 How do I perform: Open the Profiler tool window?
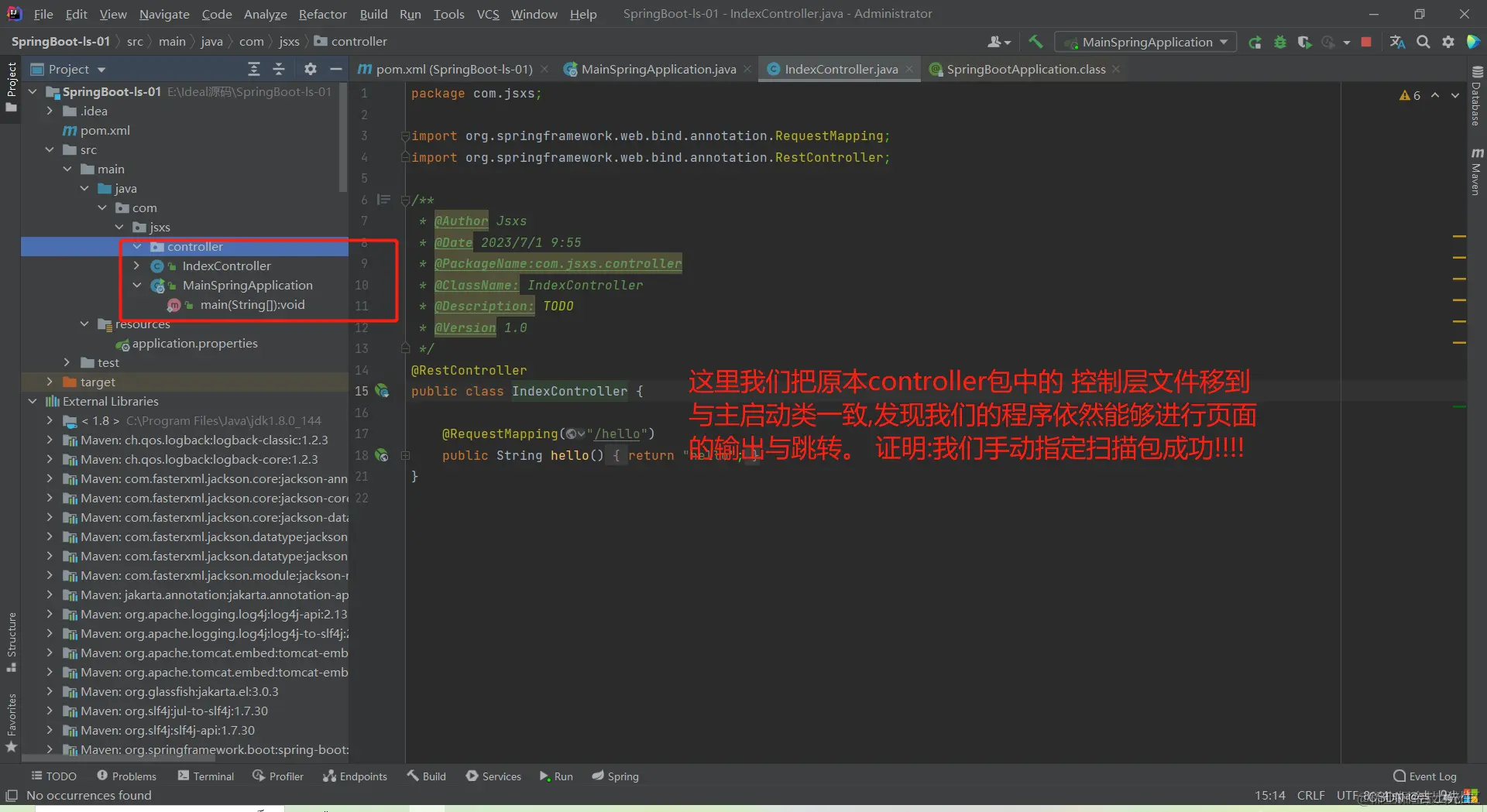[277, 776]
